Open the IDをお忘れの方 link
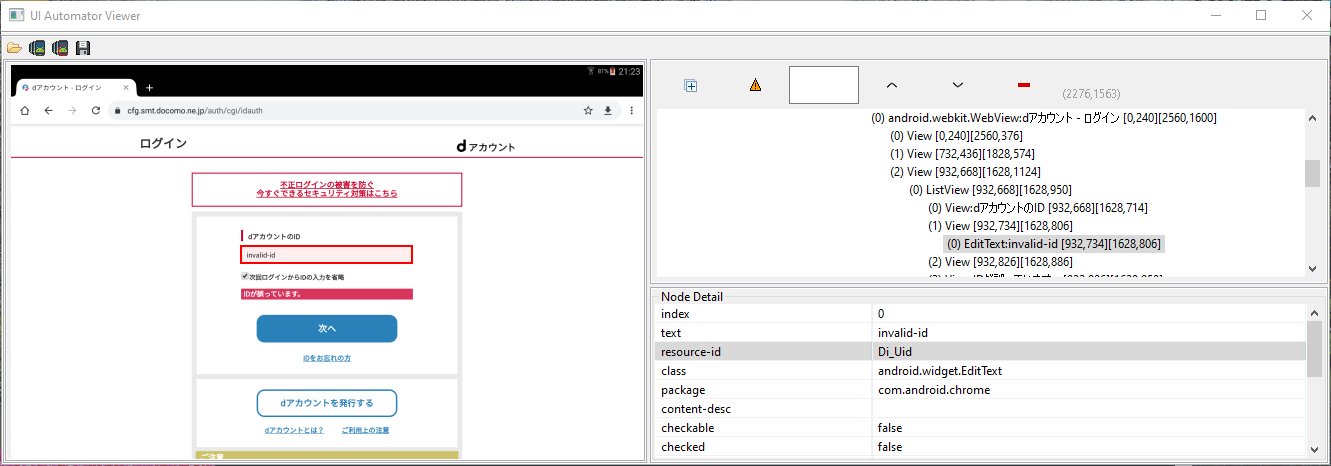The width and height of the screenshot is (1331, 466). click(327, 358)
